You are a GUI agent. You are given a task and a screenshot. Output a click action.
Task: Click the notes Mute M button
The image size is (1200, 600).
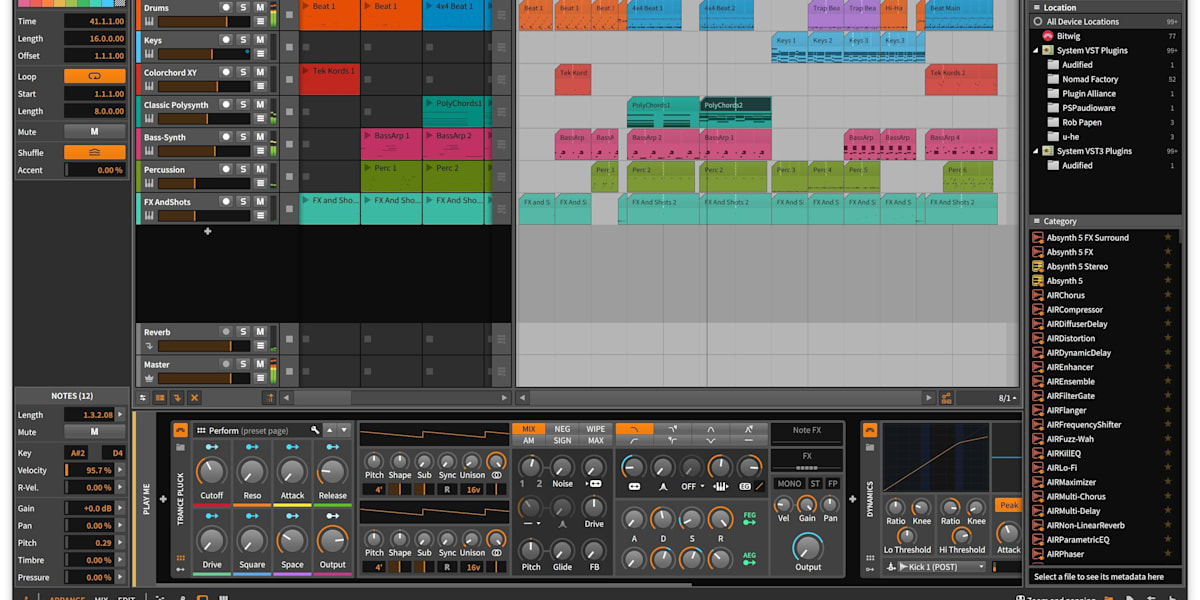tap(95, 432)
